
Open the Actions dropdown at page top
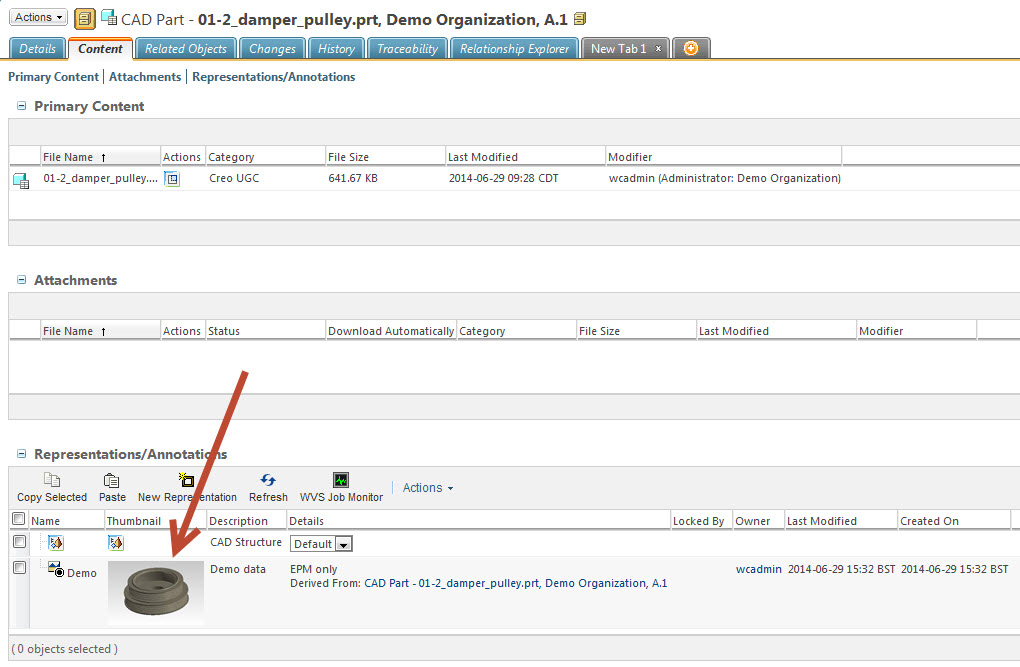[x=38, y=18]
